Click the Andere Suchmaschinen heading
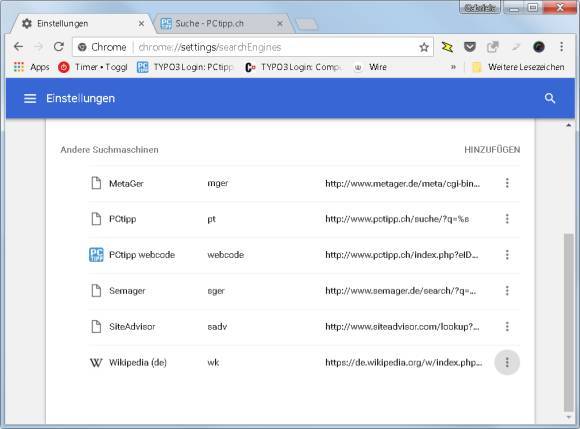 [x=109, y=150]
